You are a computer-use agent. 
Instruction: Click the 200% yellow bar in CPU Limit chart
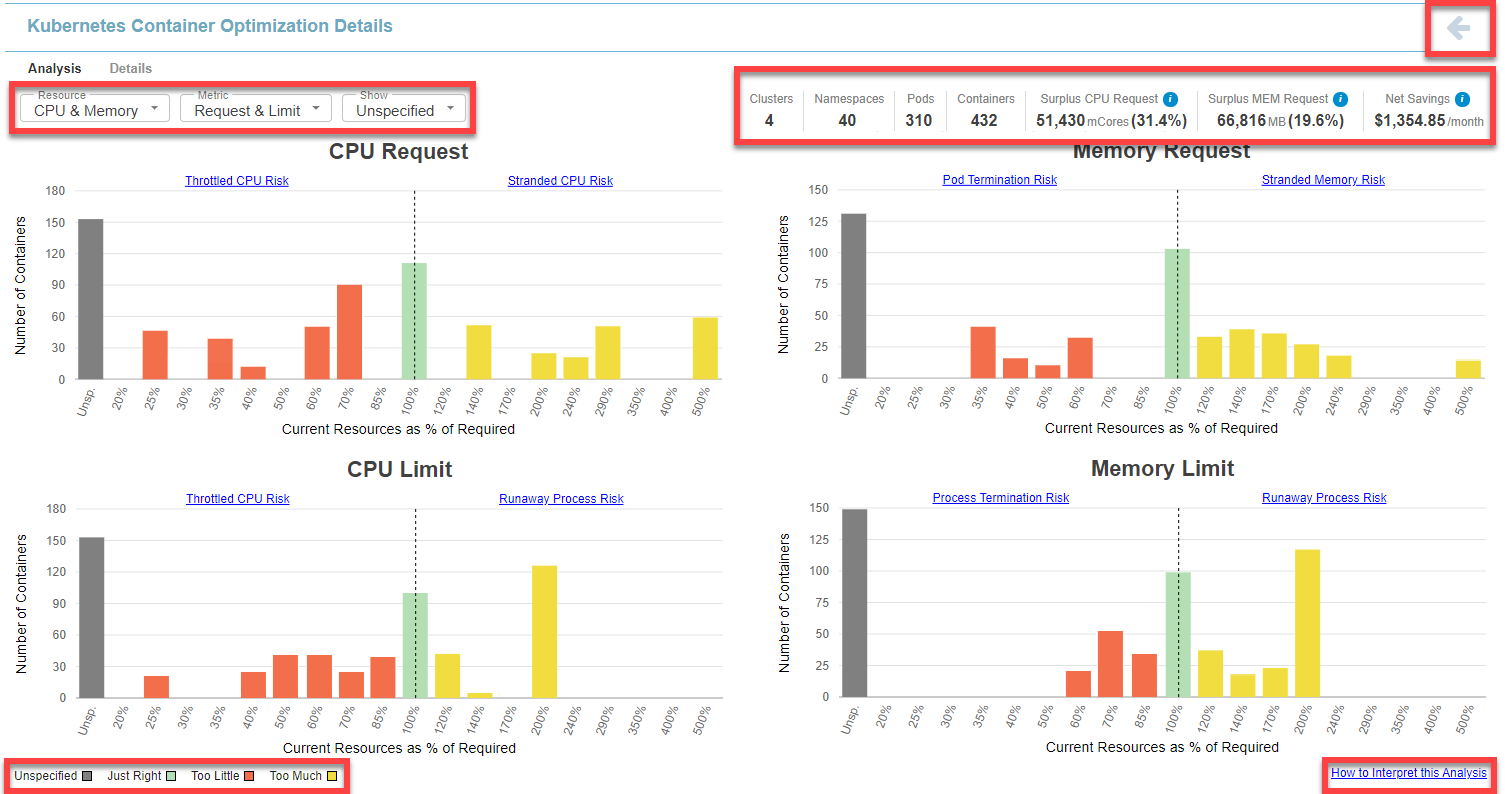(x=544, y=632)
